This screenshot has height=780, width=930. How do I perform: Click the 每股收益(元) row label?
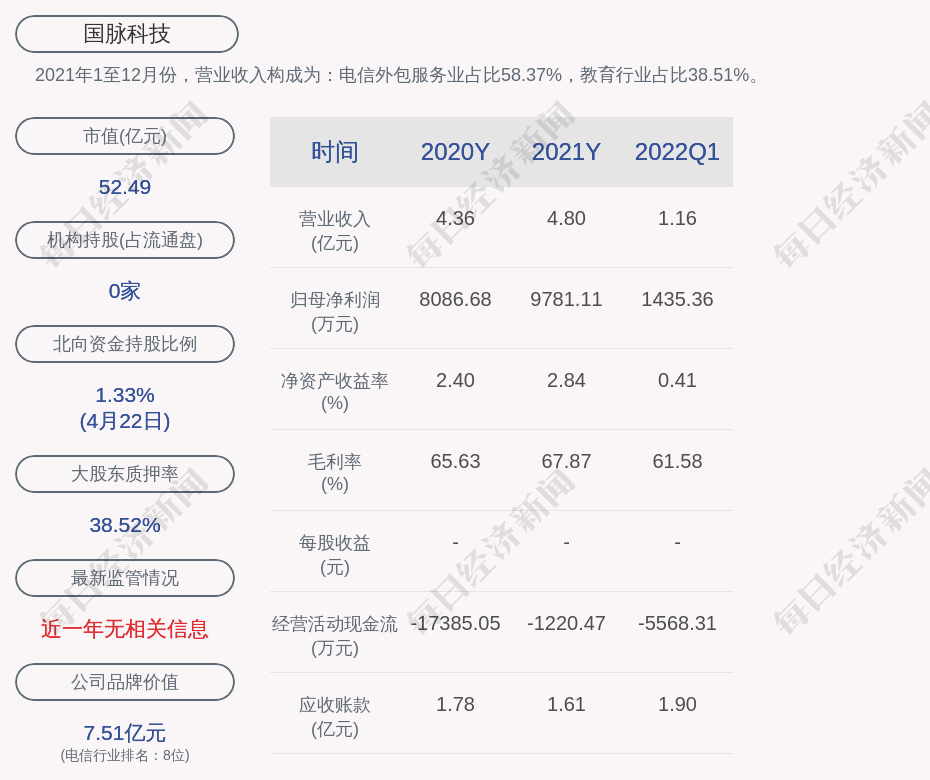335,555
